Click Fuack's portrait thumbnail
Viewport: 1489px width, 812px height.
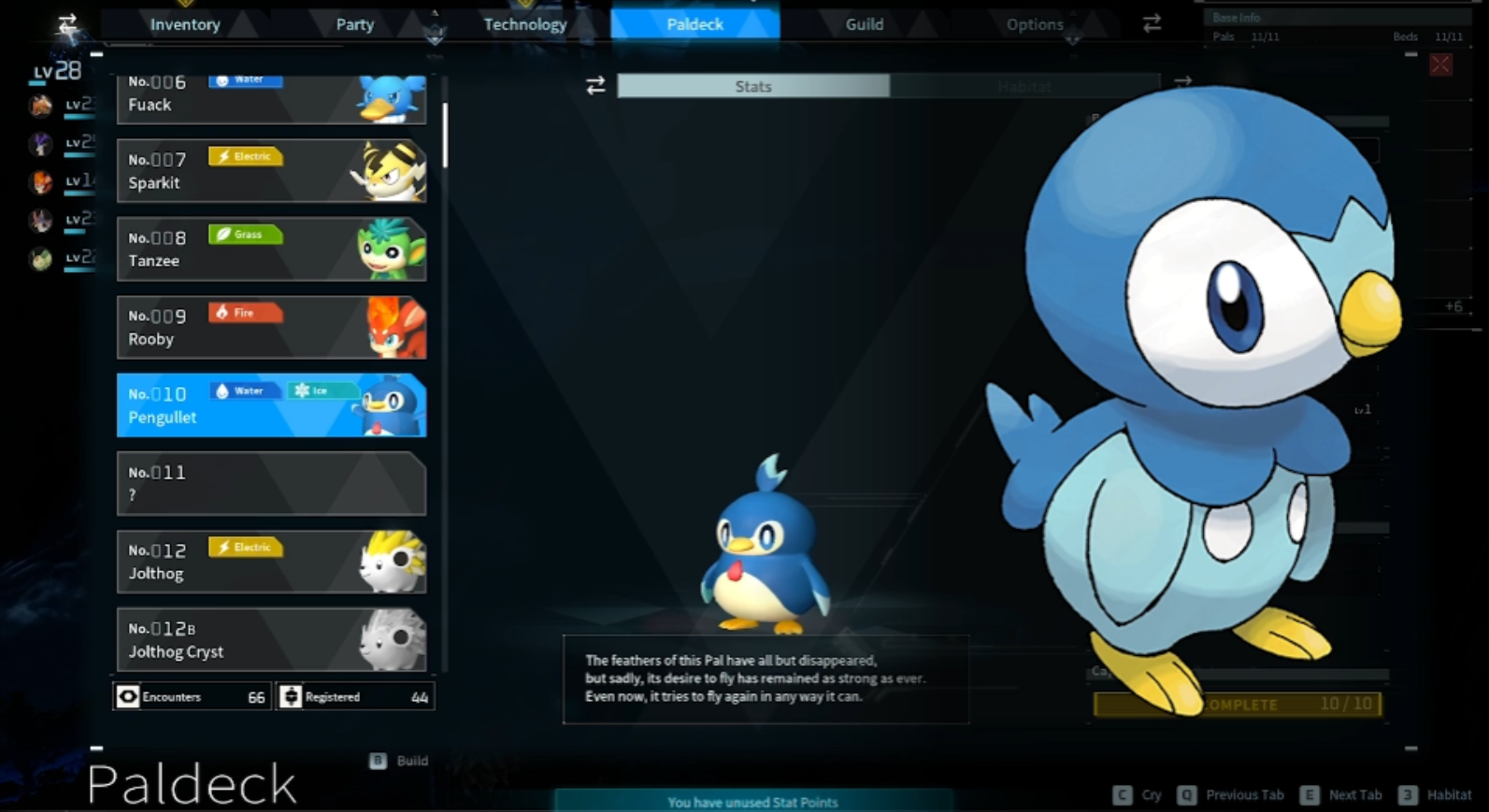[391, 98]
